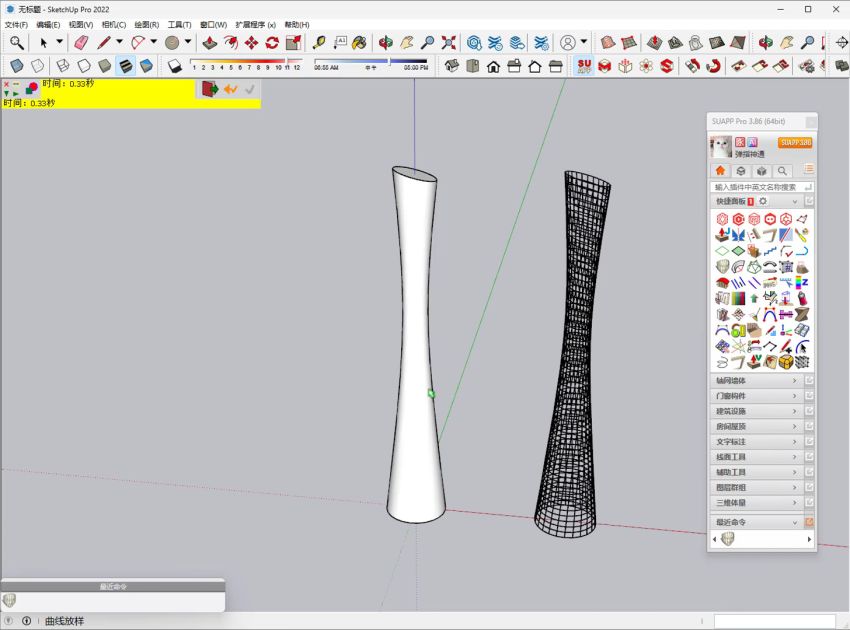This screenshot has width=850, height=630.
Task: Expand the 三维体量 category
Action: (756, 503)
